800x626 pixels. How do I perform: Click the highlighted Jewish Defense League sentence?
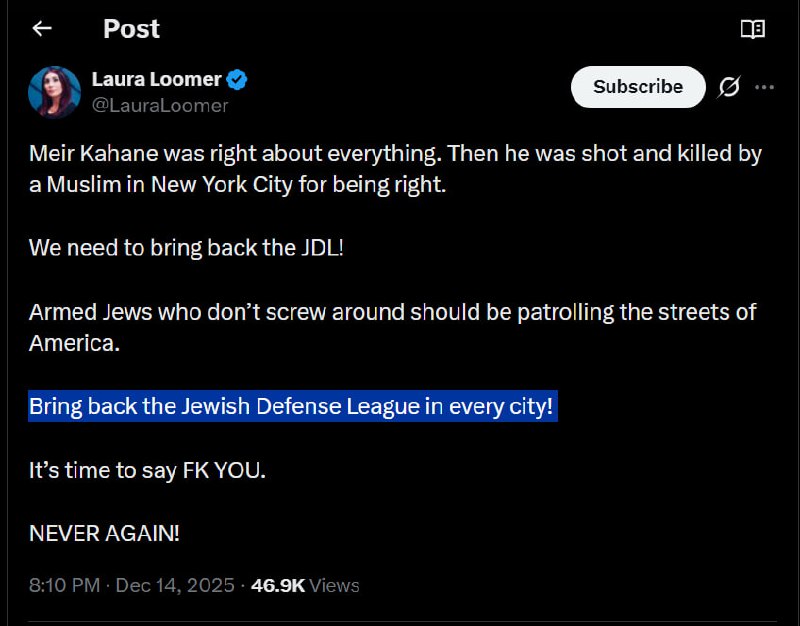point(291,407)
